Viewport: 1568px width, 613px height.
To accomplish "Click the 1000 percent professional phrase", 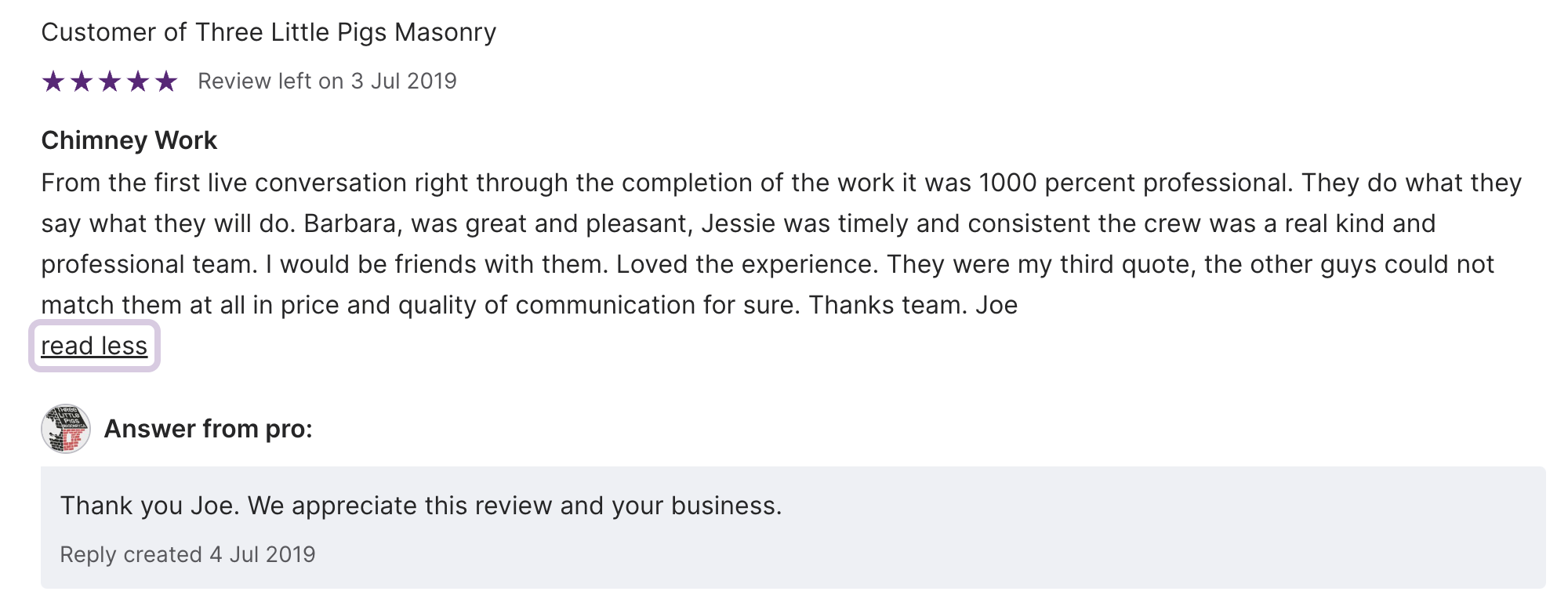I will pos(1134,183).
